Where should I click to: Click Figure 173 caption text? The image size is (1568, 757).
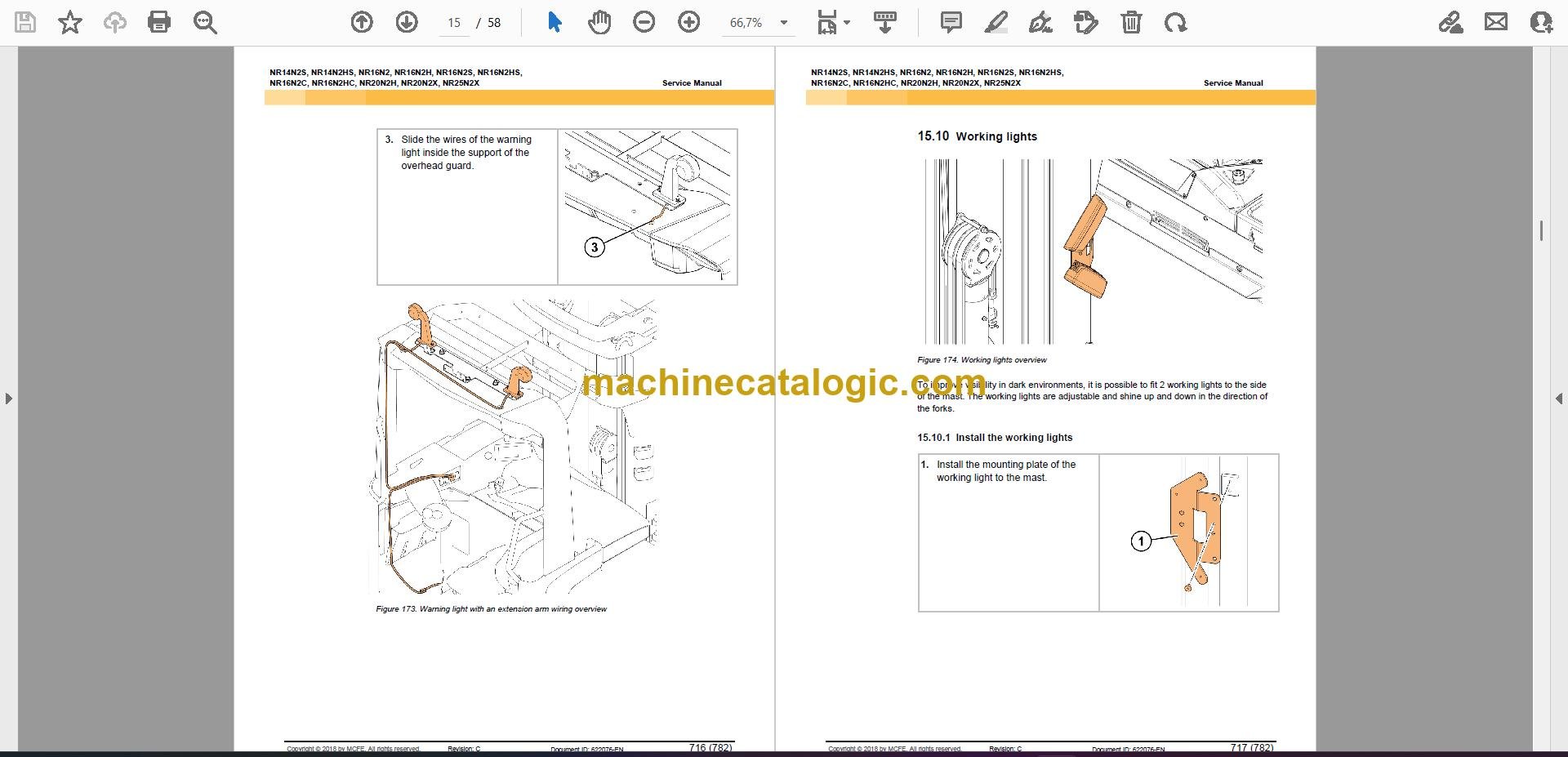tap(491, 609)
